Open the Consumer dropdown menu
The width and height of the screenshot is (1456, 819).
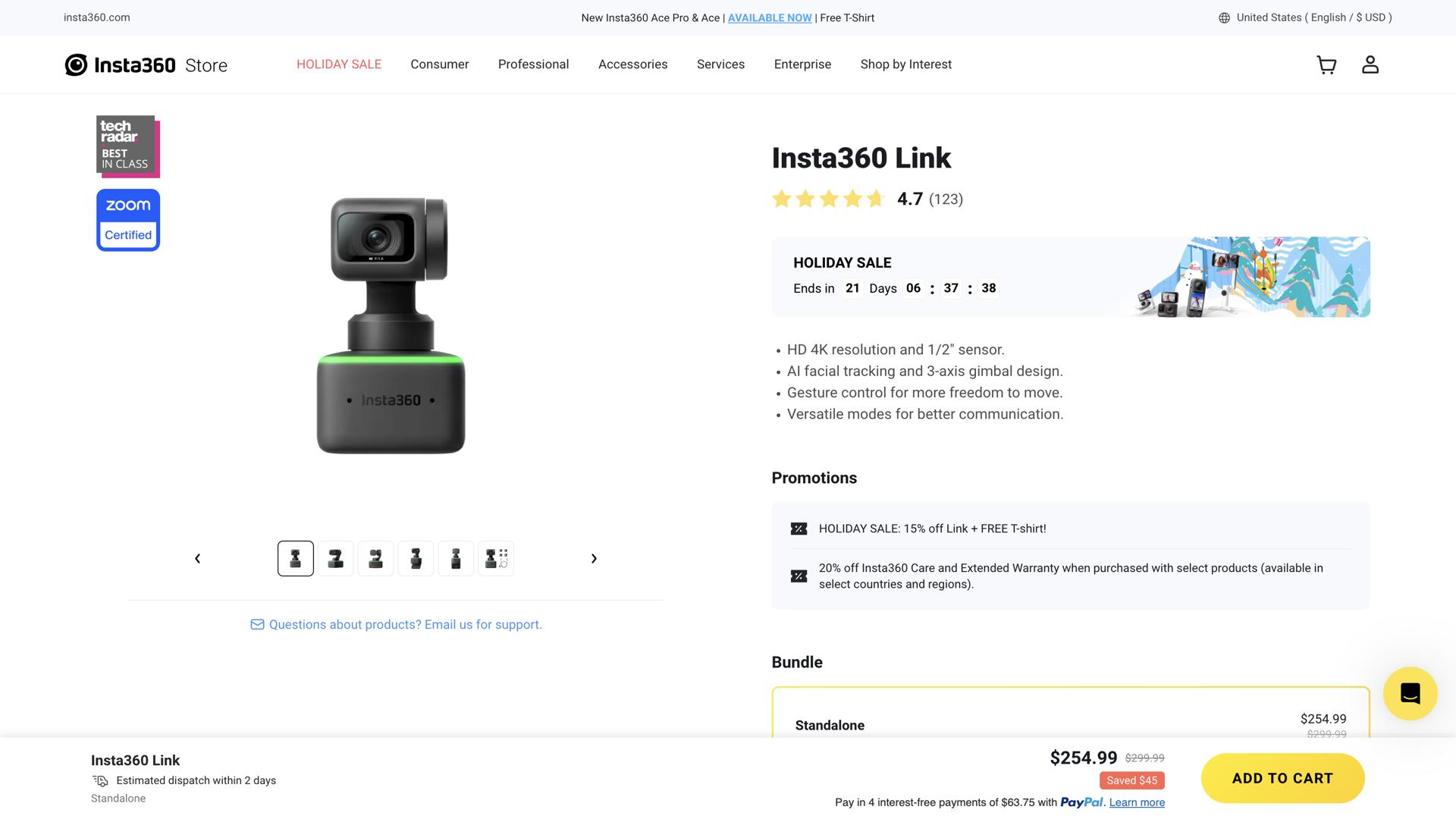(x=440, y=64)
